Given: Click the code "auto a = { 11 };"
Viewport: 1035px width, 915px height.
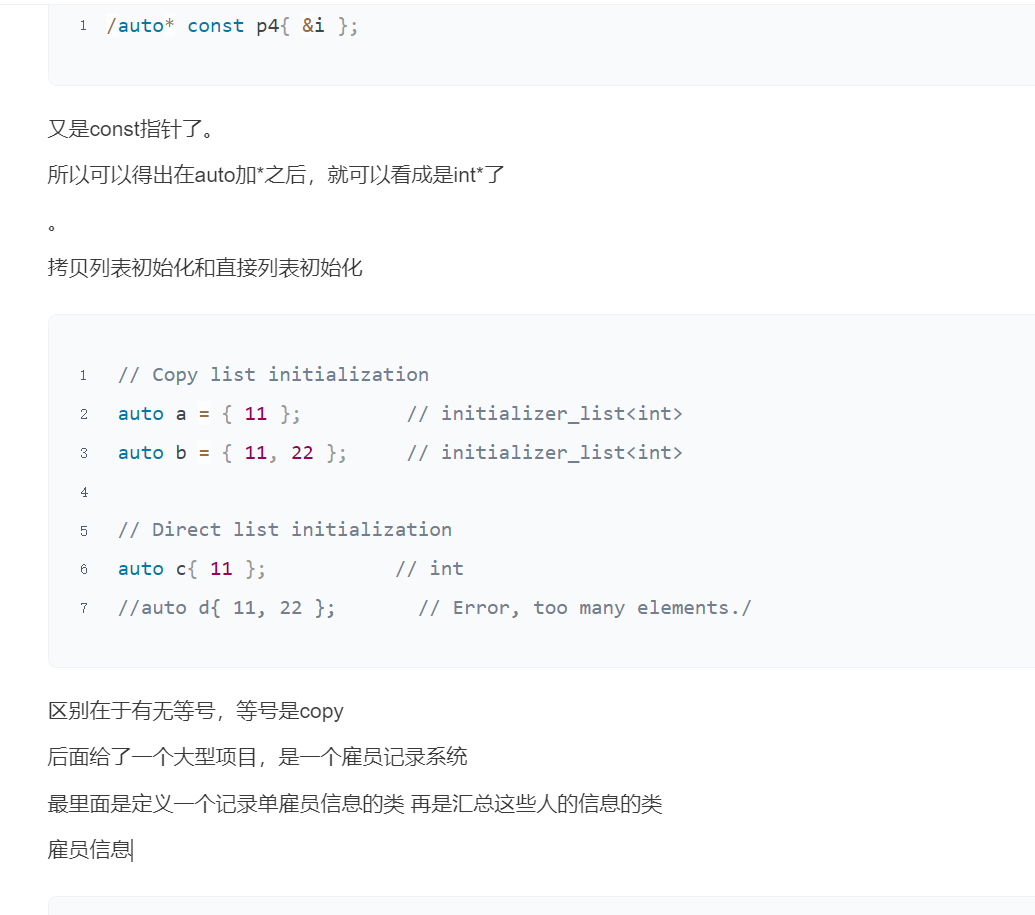Looking at the screenshot, I should tap(209, 414).
